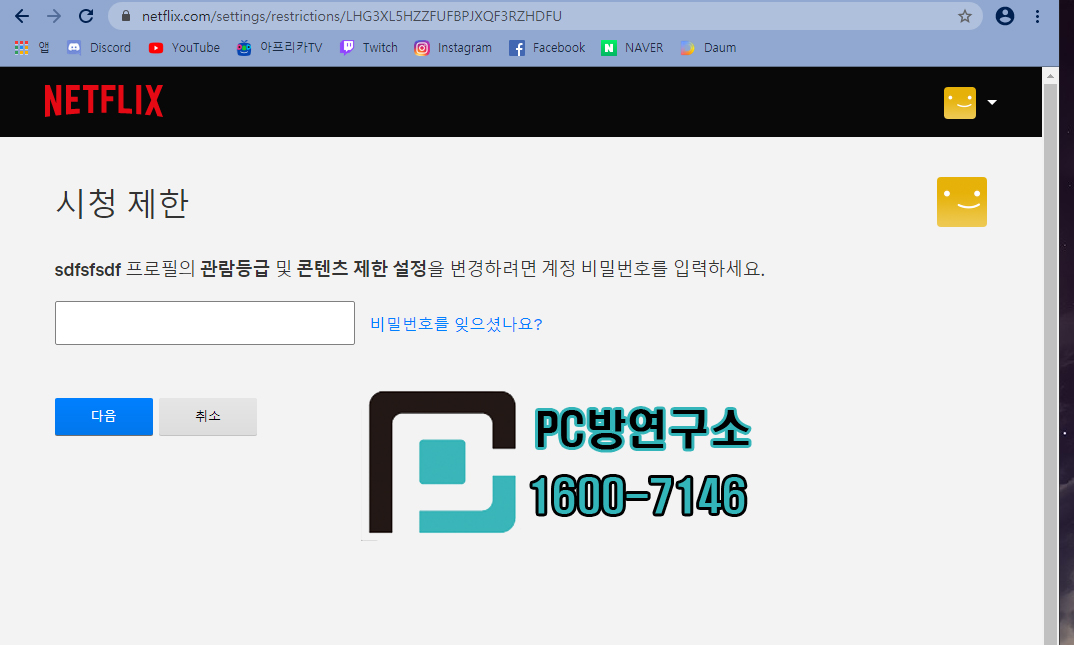
Task: Open Instagram bookmark
Action: pyautogui.click(x=453, y=48)
